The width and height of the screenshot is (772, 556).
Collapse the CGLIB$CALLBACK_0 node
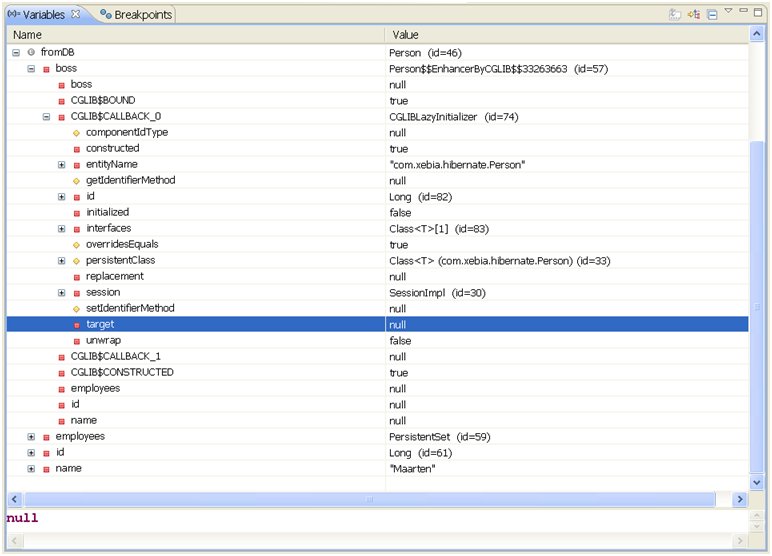(x=46, y=117)
